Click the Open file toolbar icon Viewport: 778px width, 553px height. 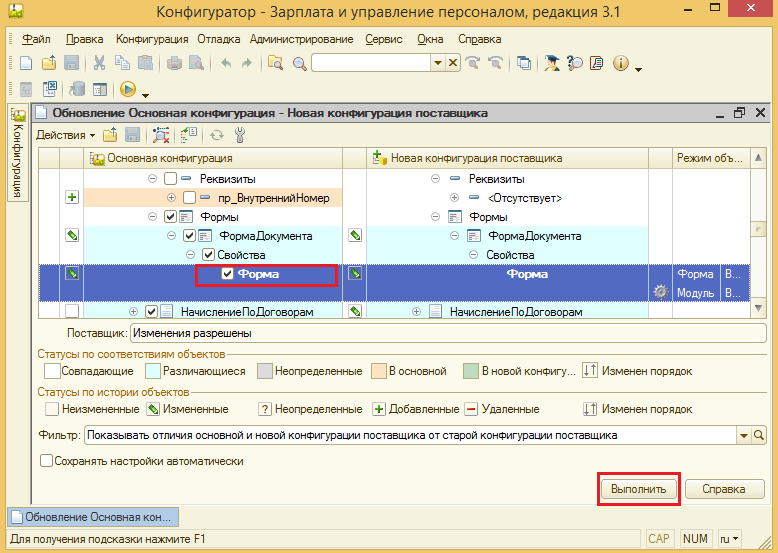[x=49, y=63]
